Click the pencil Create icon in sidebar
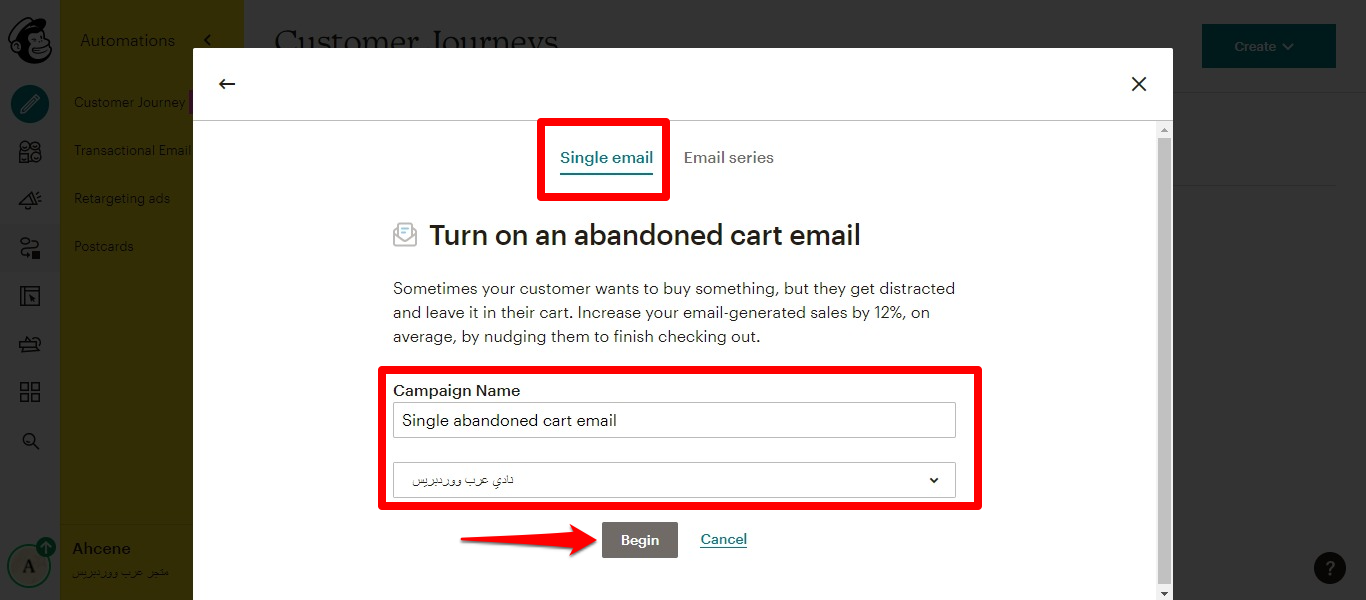 30,103
